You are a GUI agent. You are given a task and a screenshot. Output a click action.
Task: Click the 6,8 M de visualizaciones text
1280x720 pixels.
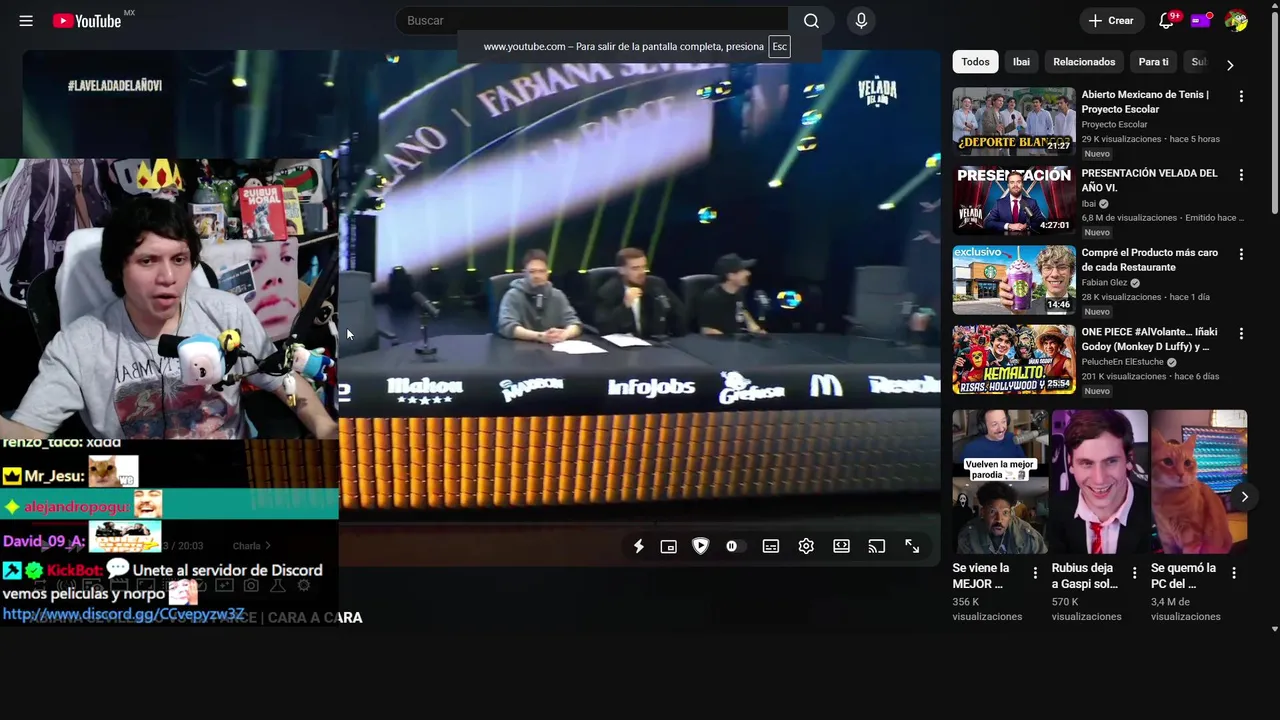point(1129,218)
